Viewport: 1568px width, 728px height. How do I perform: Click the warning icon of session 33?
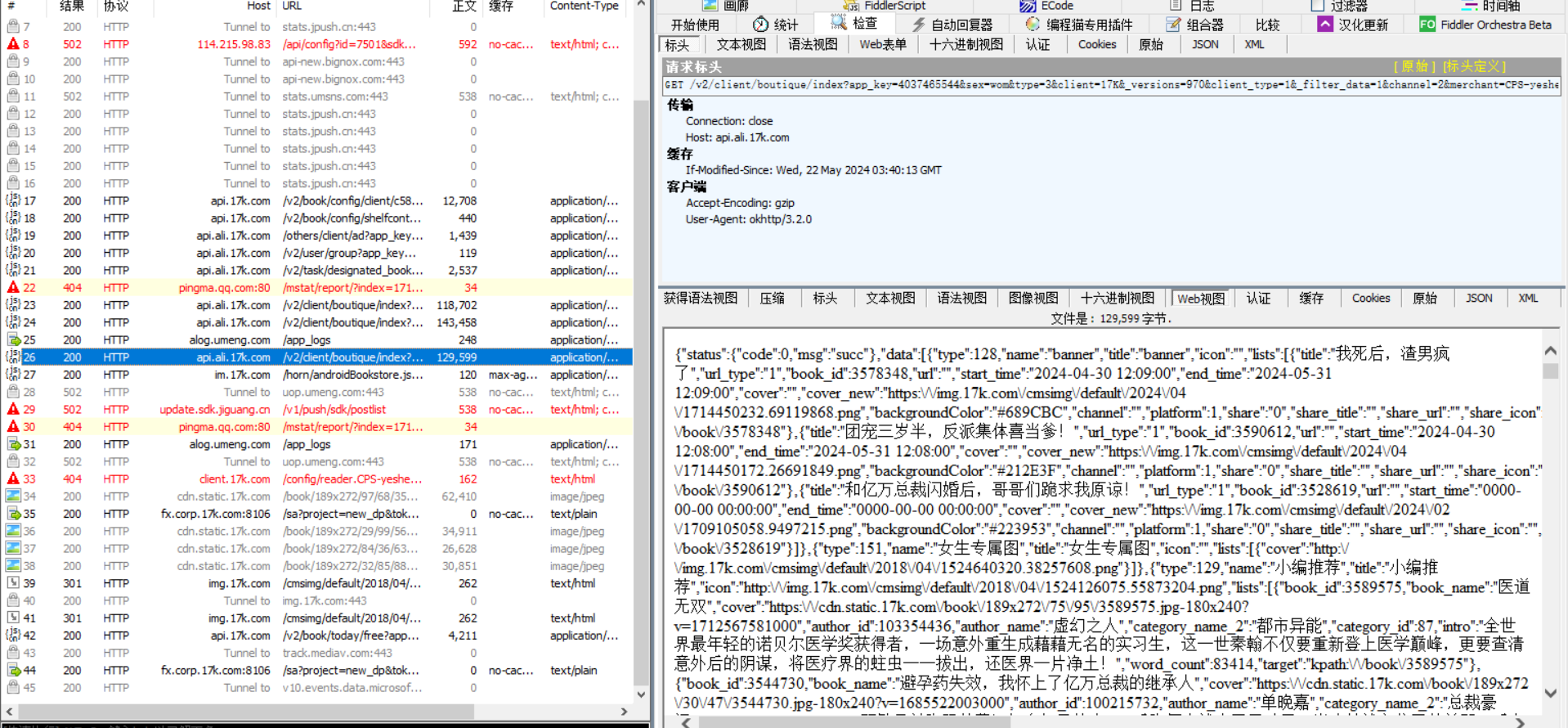coord(13,479)
